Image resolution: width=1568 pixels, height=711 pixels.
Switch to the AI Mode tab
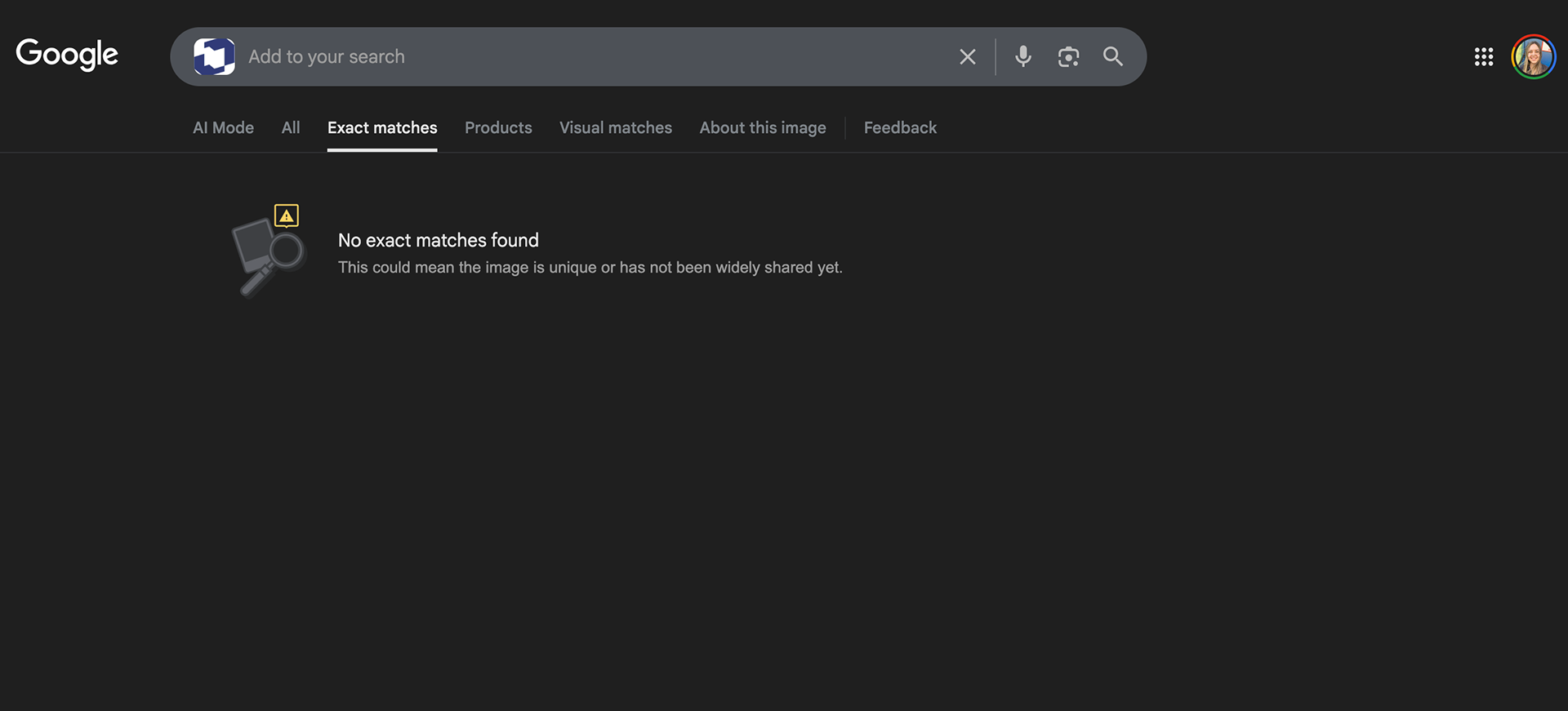pyautogui.click(x=223, y=127)
